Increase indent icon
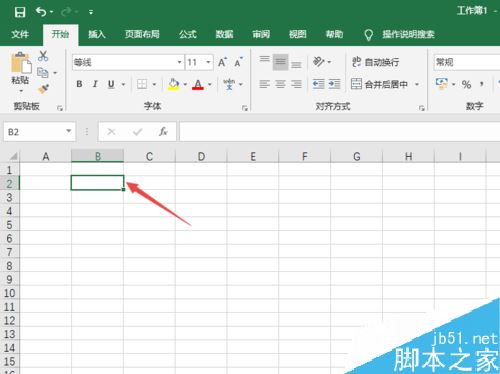Screen dimensions: 500x374 [x=334, y=84]
